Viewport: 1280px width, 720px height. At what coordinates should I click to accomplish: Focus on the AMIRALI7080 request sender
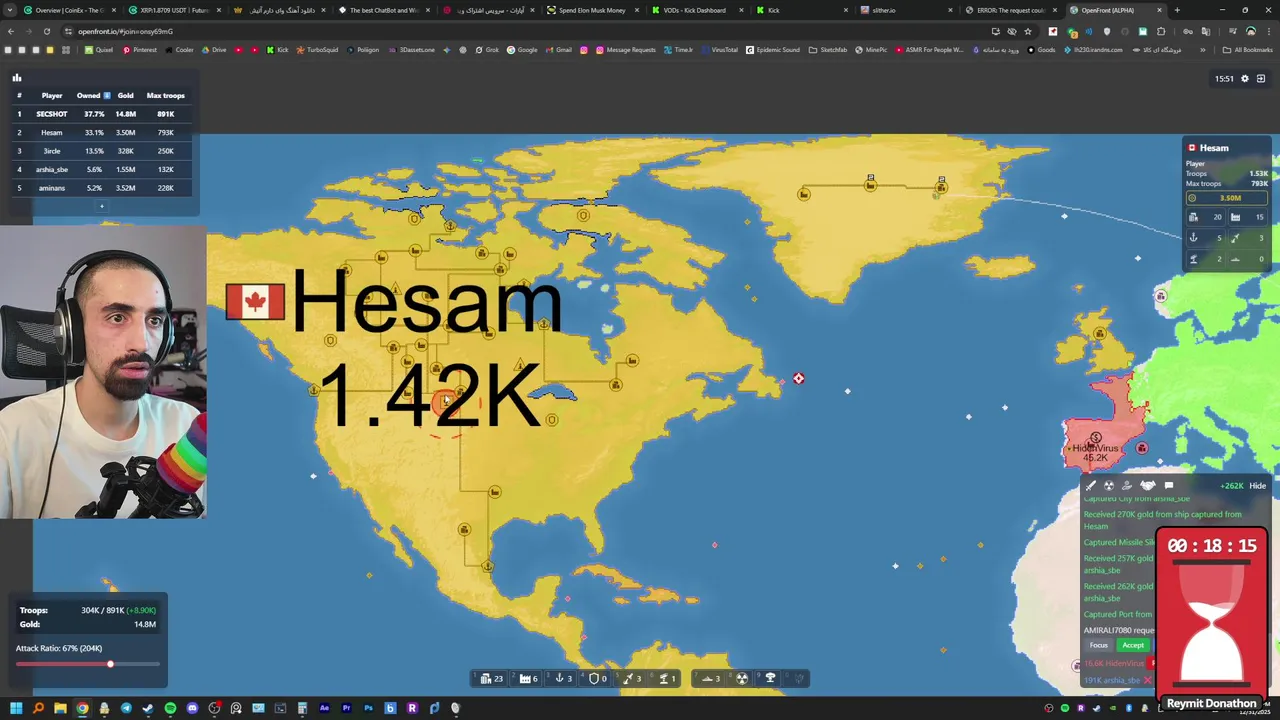(x=1099, y=645)
